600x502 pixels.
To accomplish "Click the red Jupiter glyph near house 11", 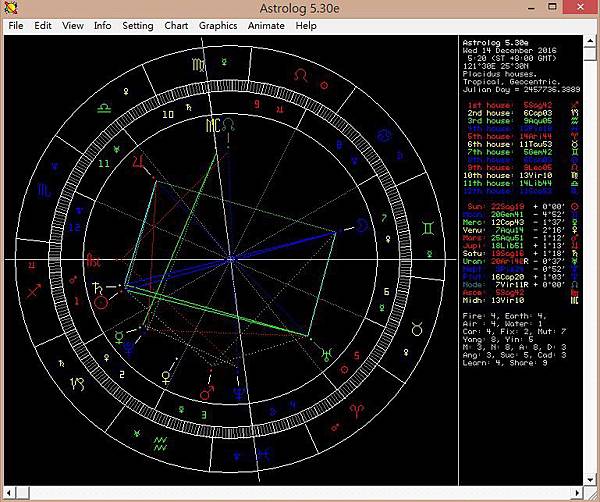I will tap(138, 162).
